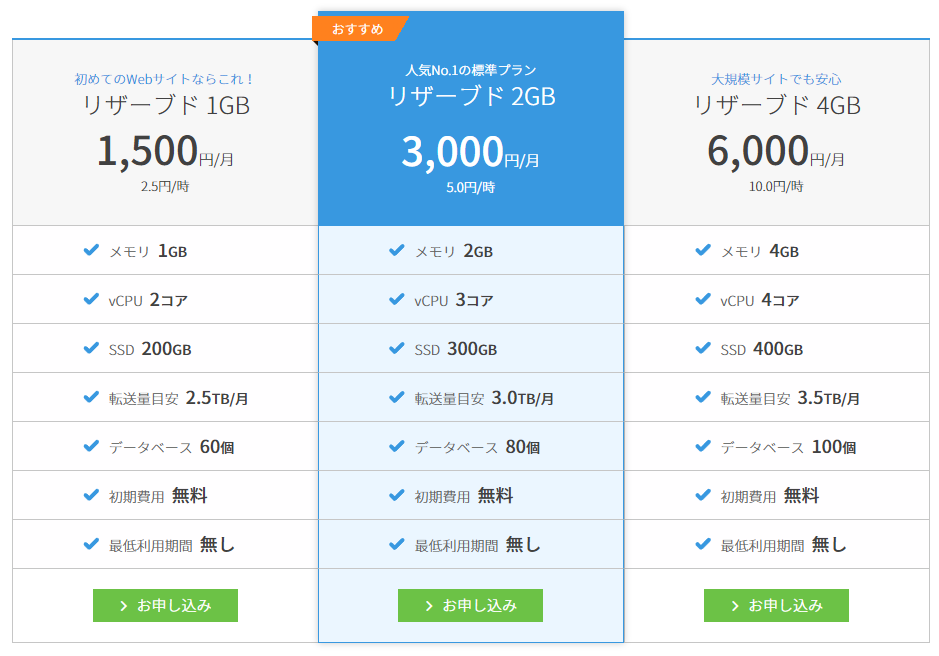Click the 6,000円/月 price text
Screen dimensions: 939x656
coord(776,152)
